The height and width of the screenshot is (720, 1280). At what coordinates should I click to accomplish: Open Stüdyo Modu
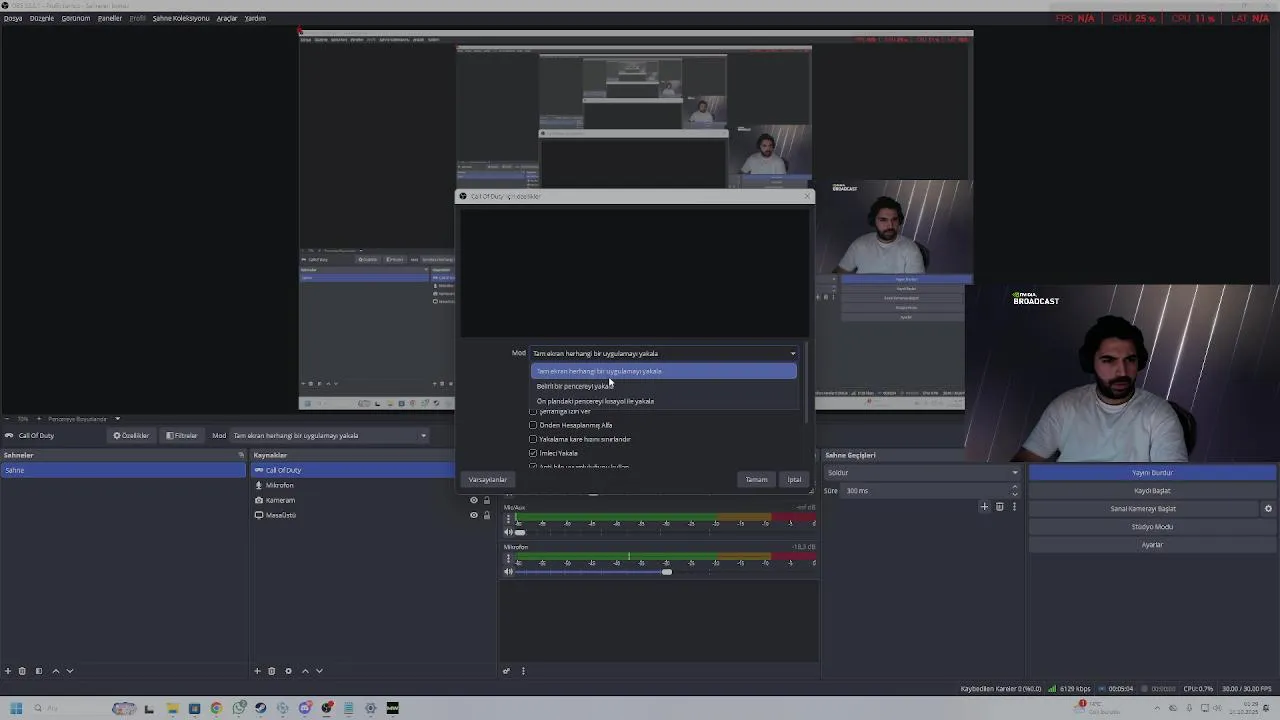(x=1152, y=526)
